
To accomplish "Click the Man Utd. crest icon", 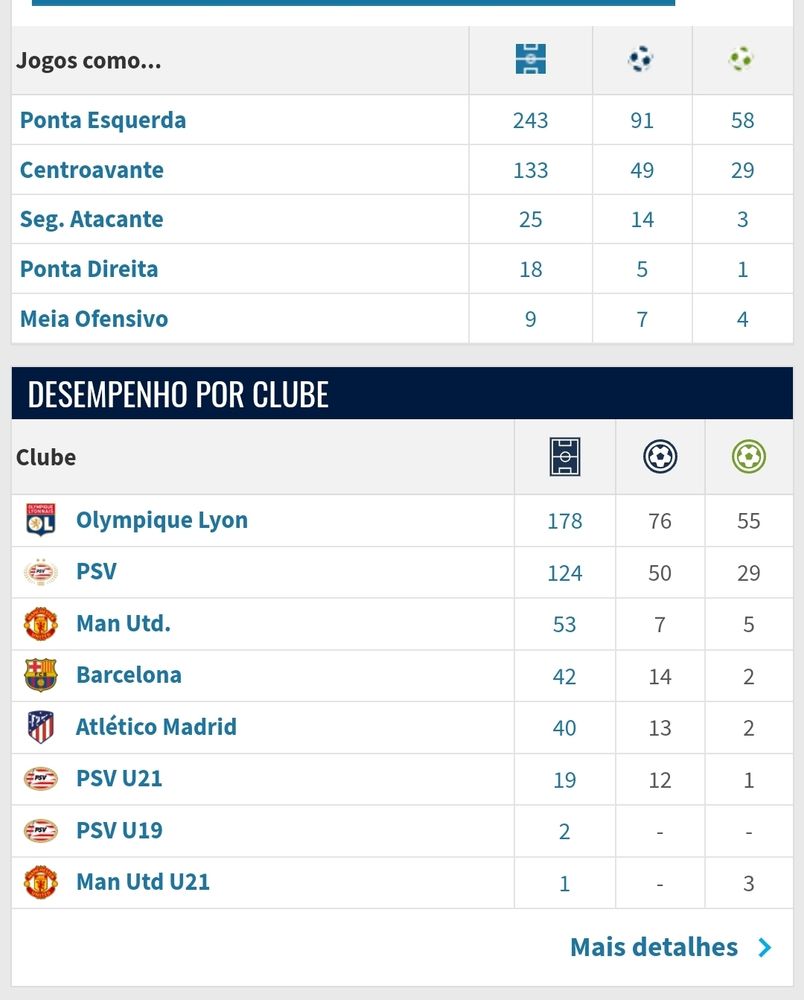I will [x=41, y=623].
